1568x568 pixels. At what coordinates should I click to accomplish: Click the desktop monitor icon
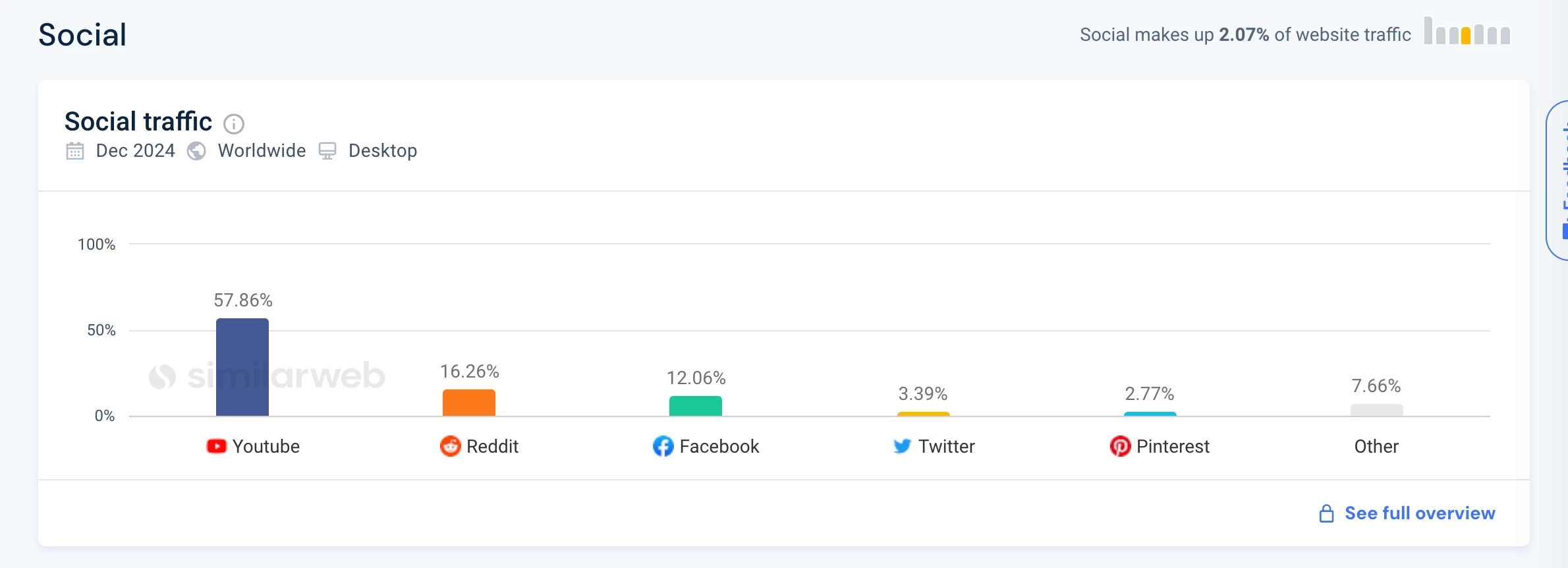(x=327, y=151)
